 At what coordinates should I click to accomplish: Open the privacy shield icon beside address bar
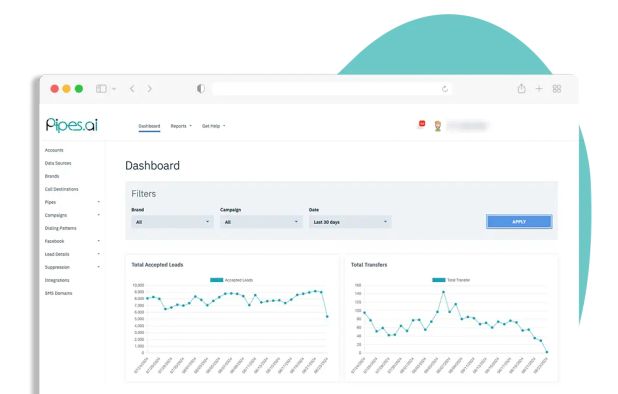(201, 89)
